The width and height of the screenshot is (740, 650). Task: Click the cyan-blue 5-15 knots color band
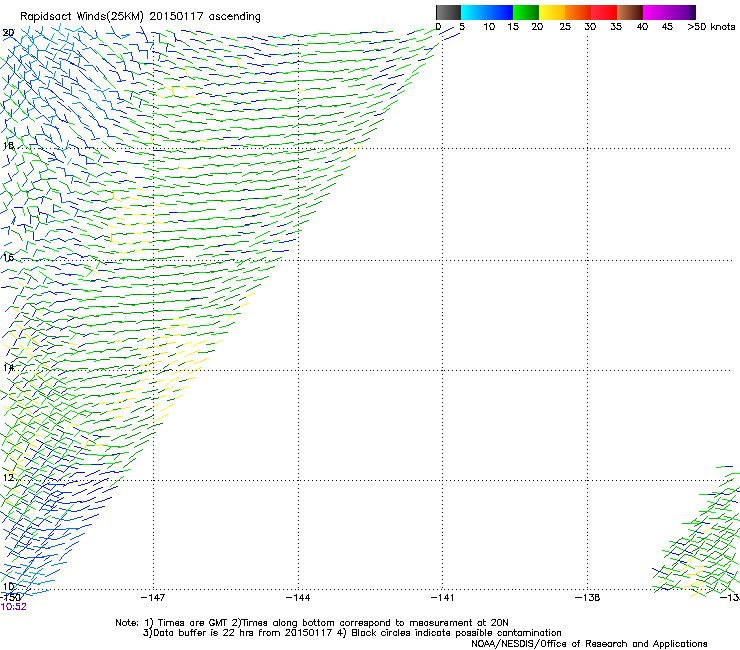click(487, 12)
